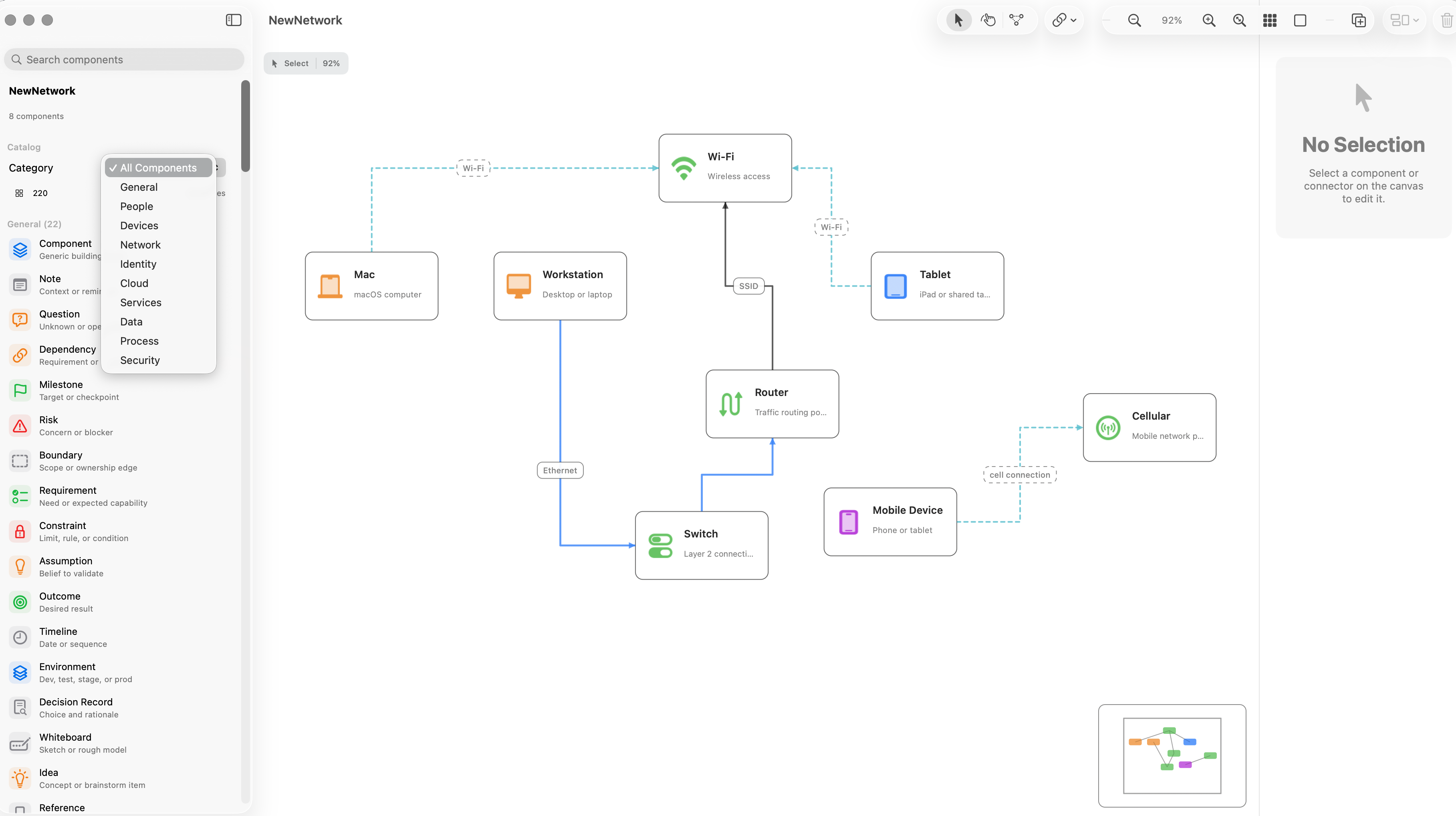Pick Cloud from the category list
The image size is (1456, 816).
click(158, 283)
